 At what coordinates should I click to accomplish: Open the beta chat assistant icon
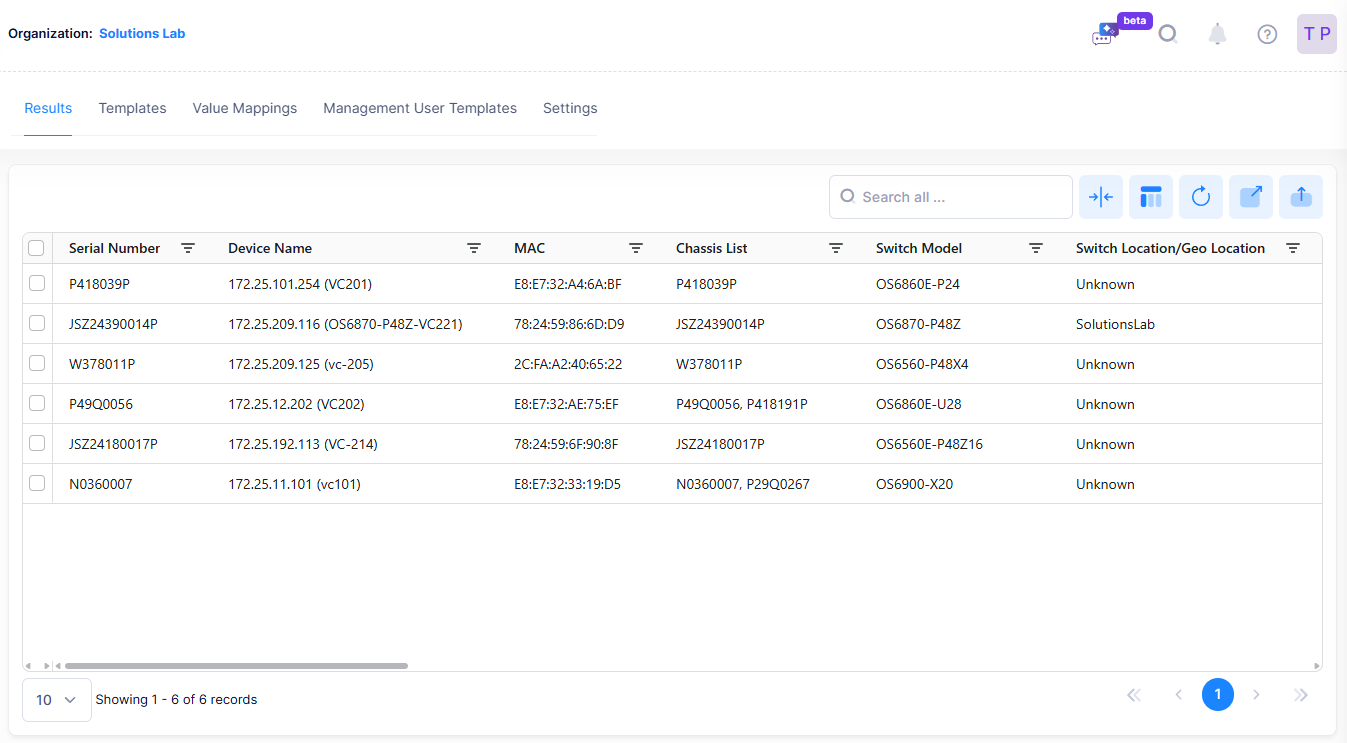[1103, 36]
